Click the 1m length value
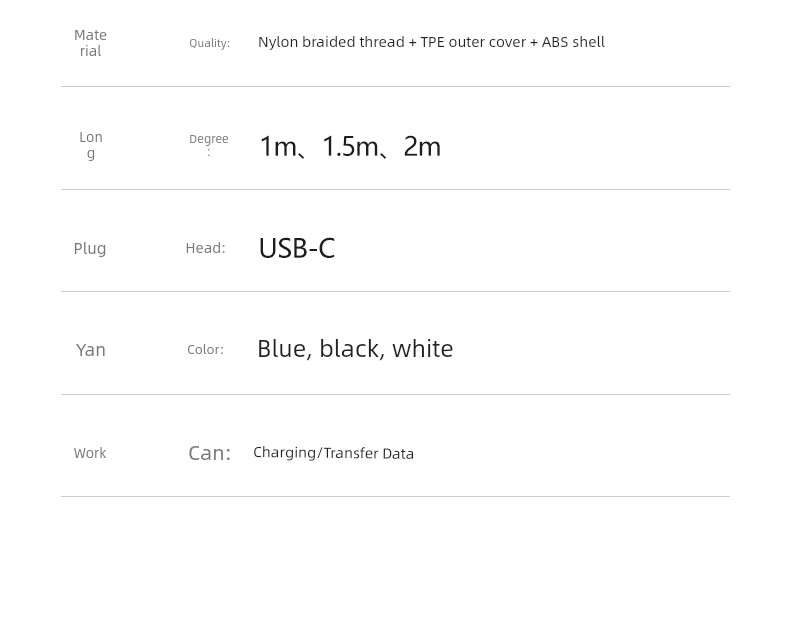790x637 pixels. click(278, 147)
